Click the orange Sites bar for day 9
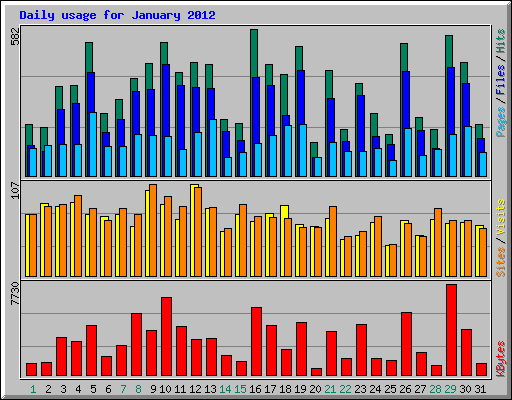Image resolution: width=512 pixels, height=400 pixels. (153, 230)
